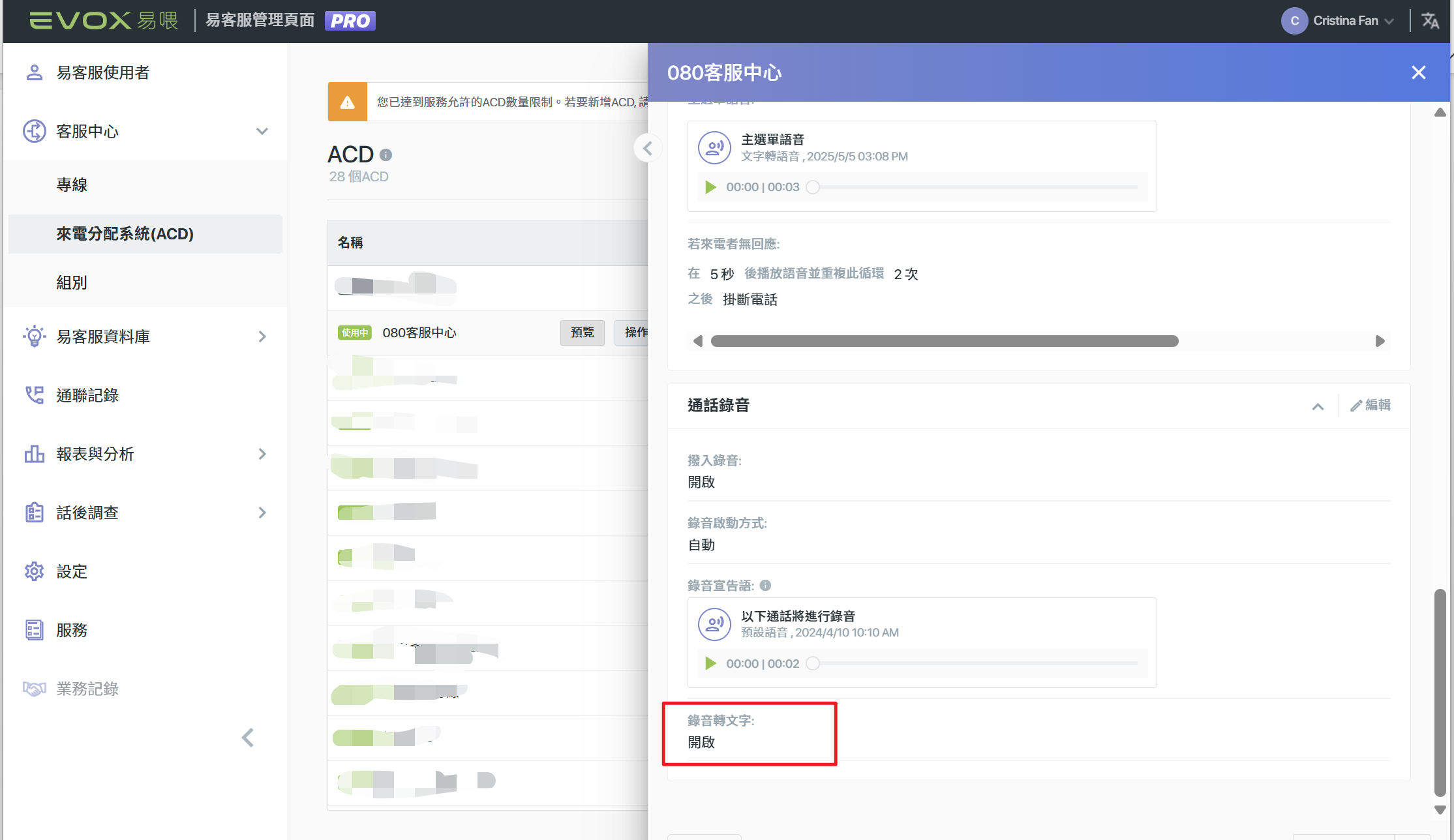Open the 服務 menu label
This screenshot has width=1454, height=840.
pyautogui.click(x=72, y=630)
